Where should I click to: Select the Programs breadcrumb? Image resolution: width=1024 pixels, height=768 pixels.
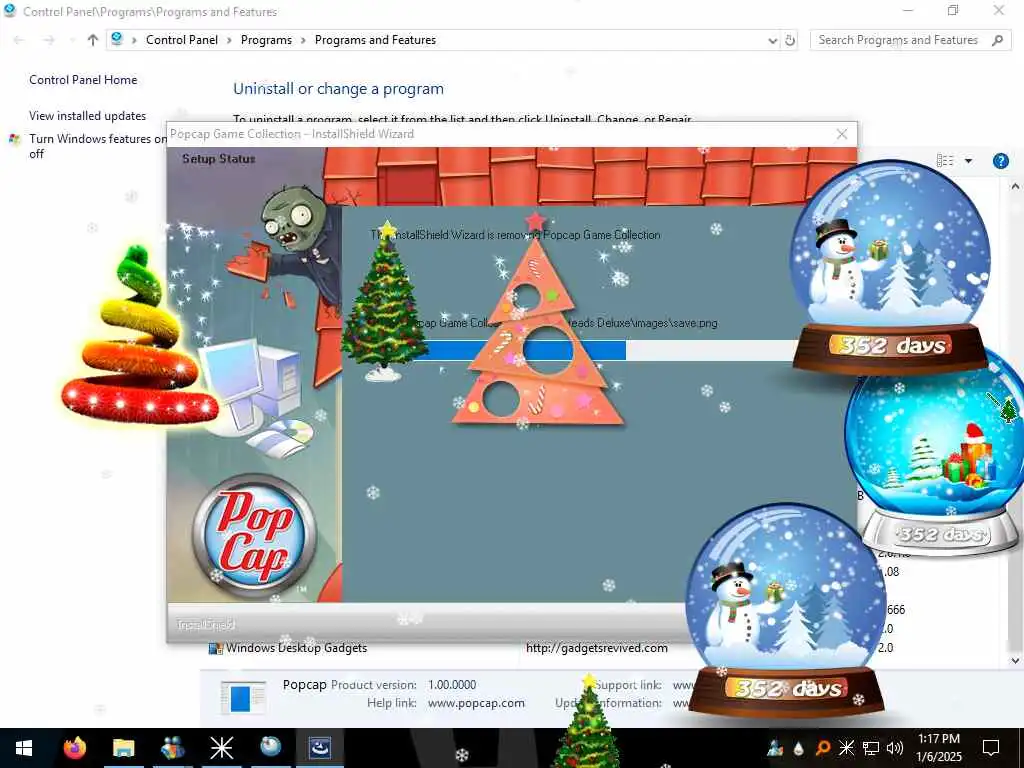[x=266, y=40]
